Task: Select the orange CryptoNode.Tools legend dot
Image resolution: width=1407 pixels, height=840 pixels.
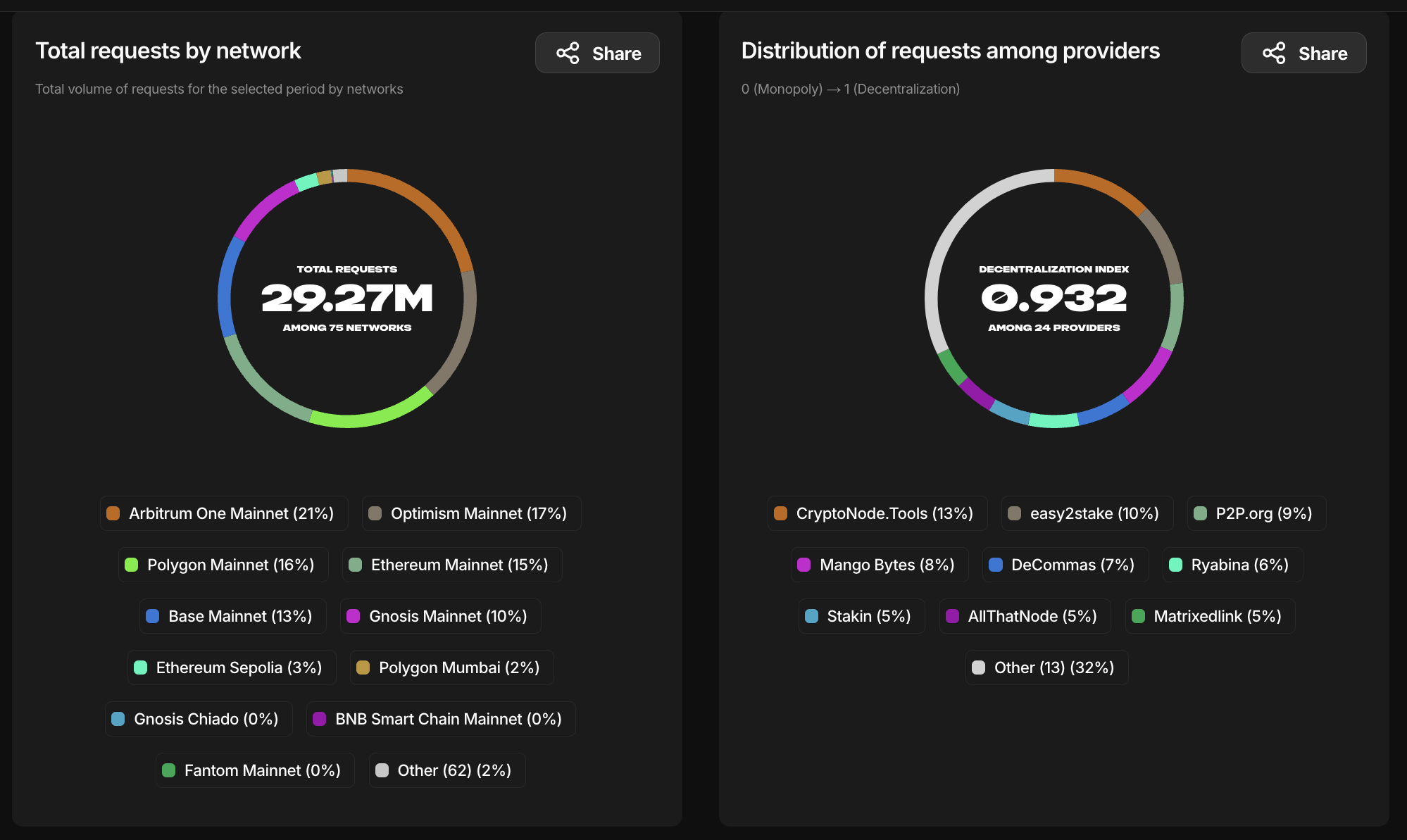Action: 780,513
